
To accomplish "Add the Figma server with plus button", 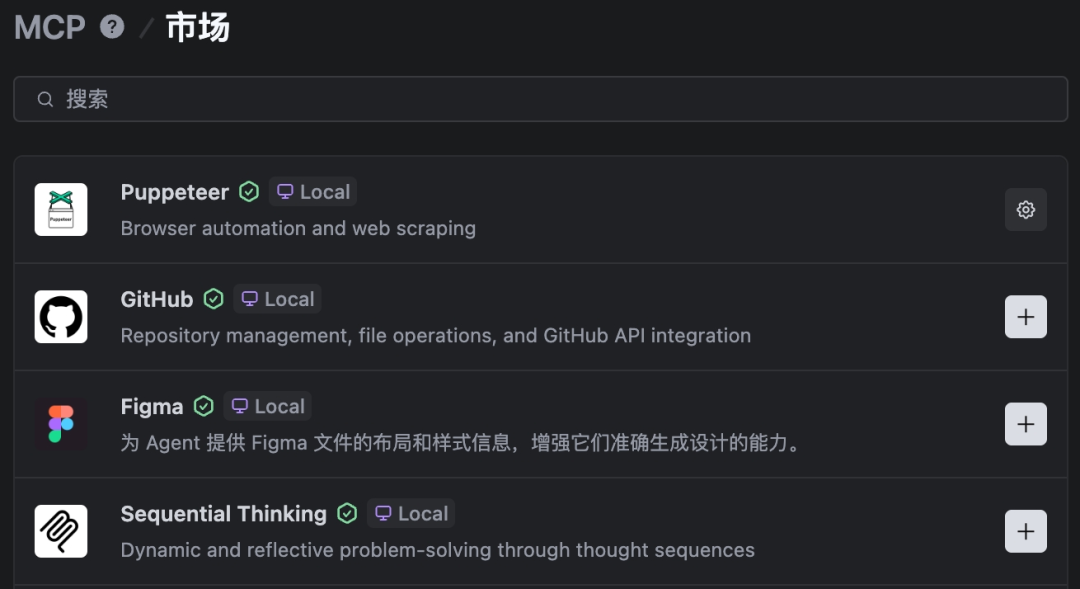I will (x=1025, y=424).
